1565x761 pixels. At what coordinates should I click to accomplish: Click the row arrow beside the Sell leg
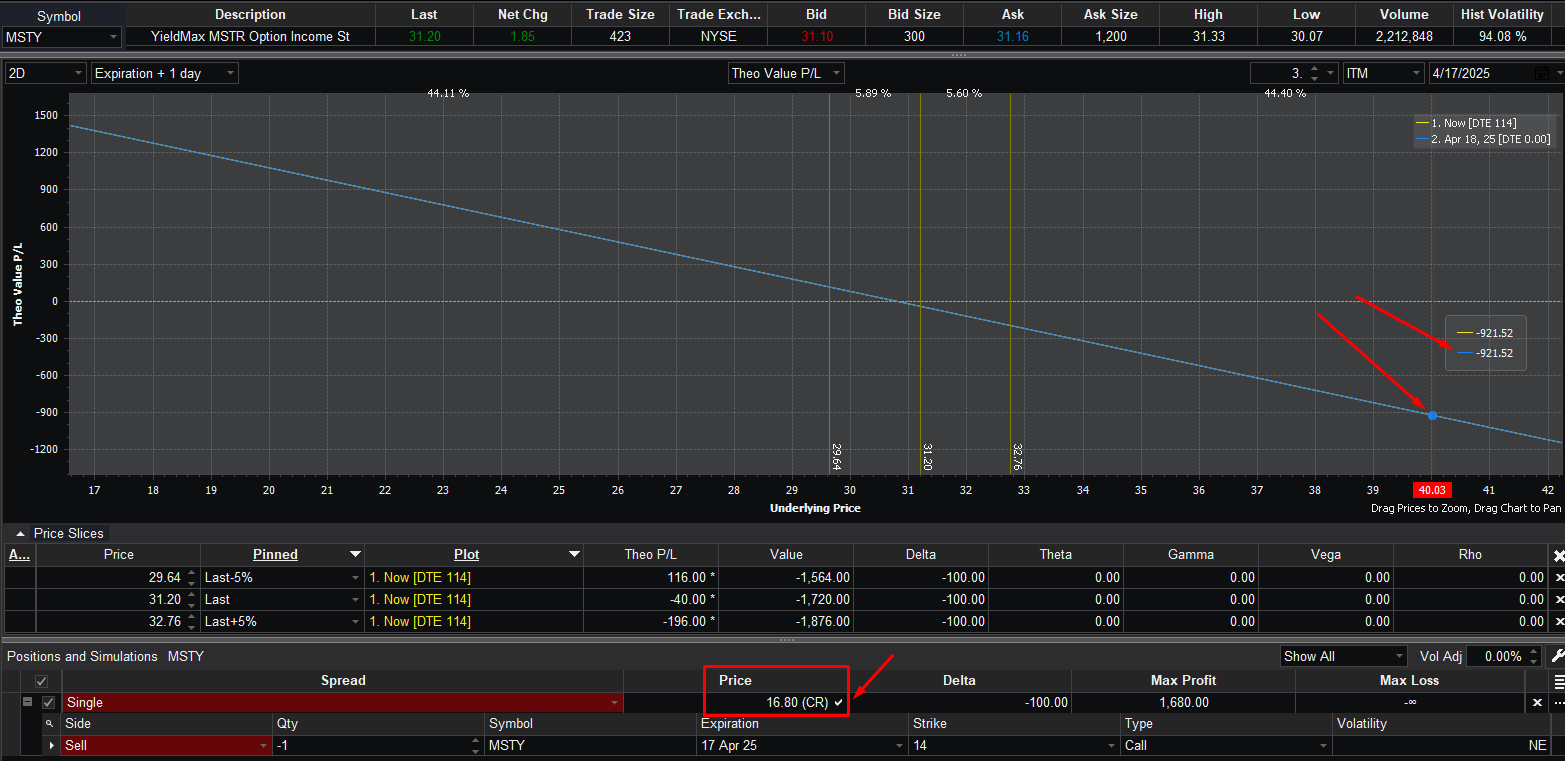pos(52,746)
